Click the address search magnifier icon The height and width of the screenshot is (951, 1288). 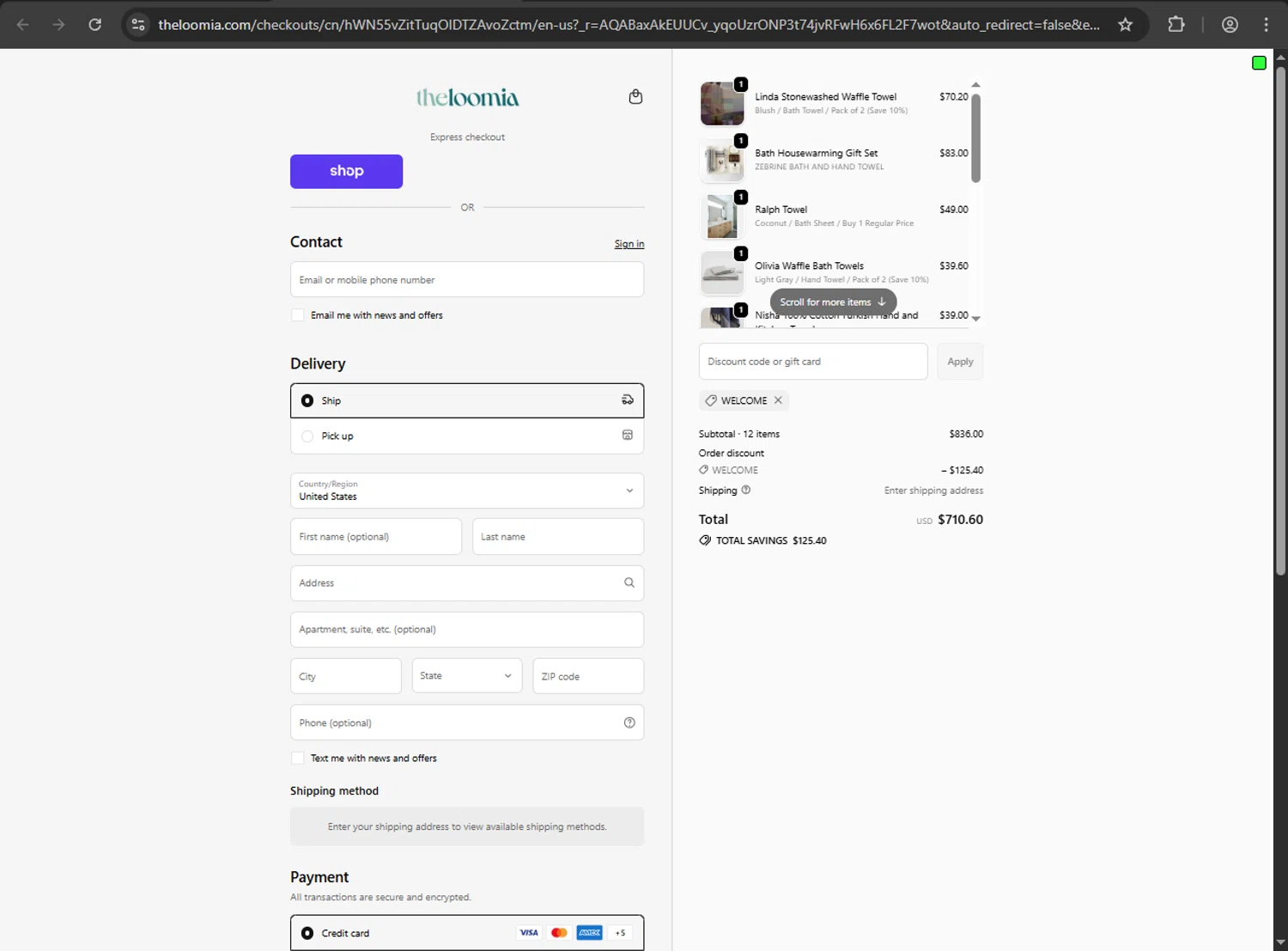click(x=629, y=582)
